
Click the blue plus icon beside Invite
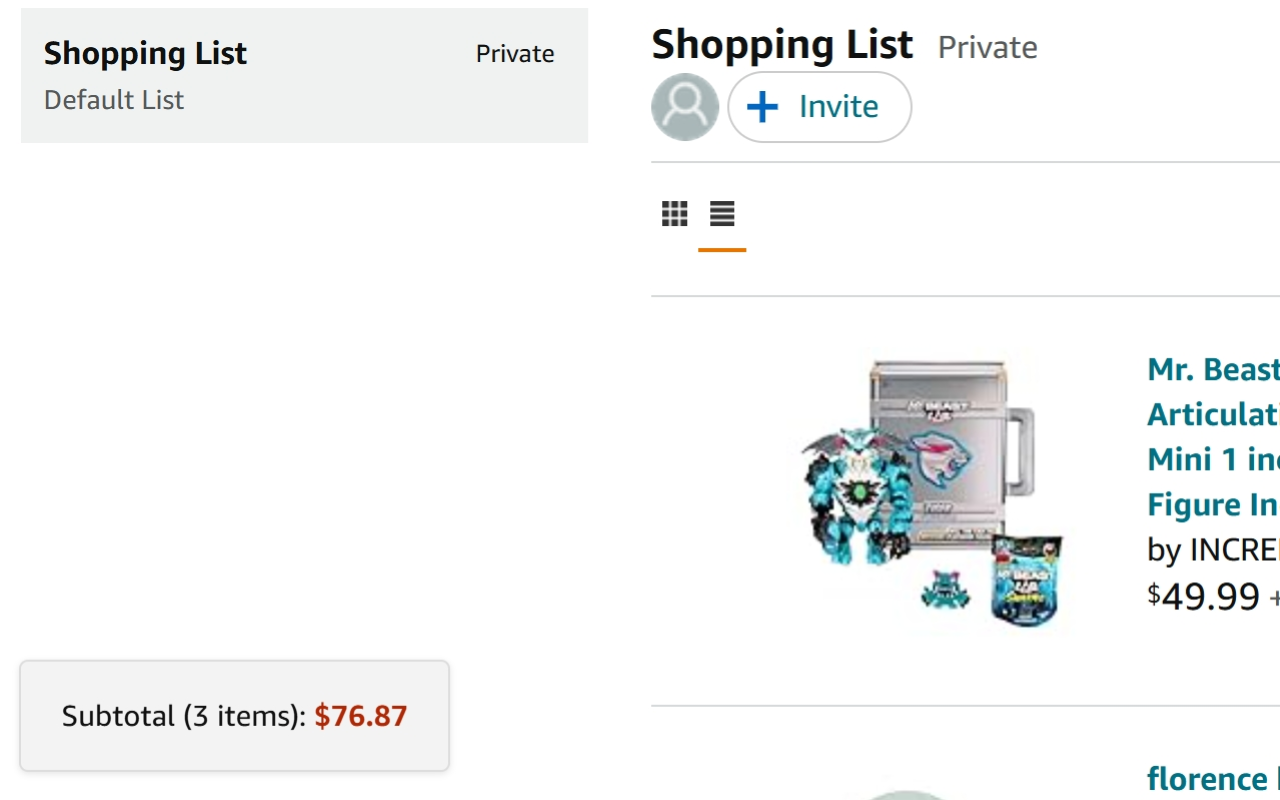(x=763, y=107)
